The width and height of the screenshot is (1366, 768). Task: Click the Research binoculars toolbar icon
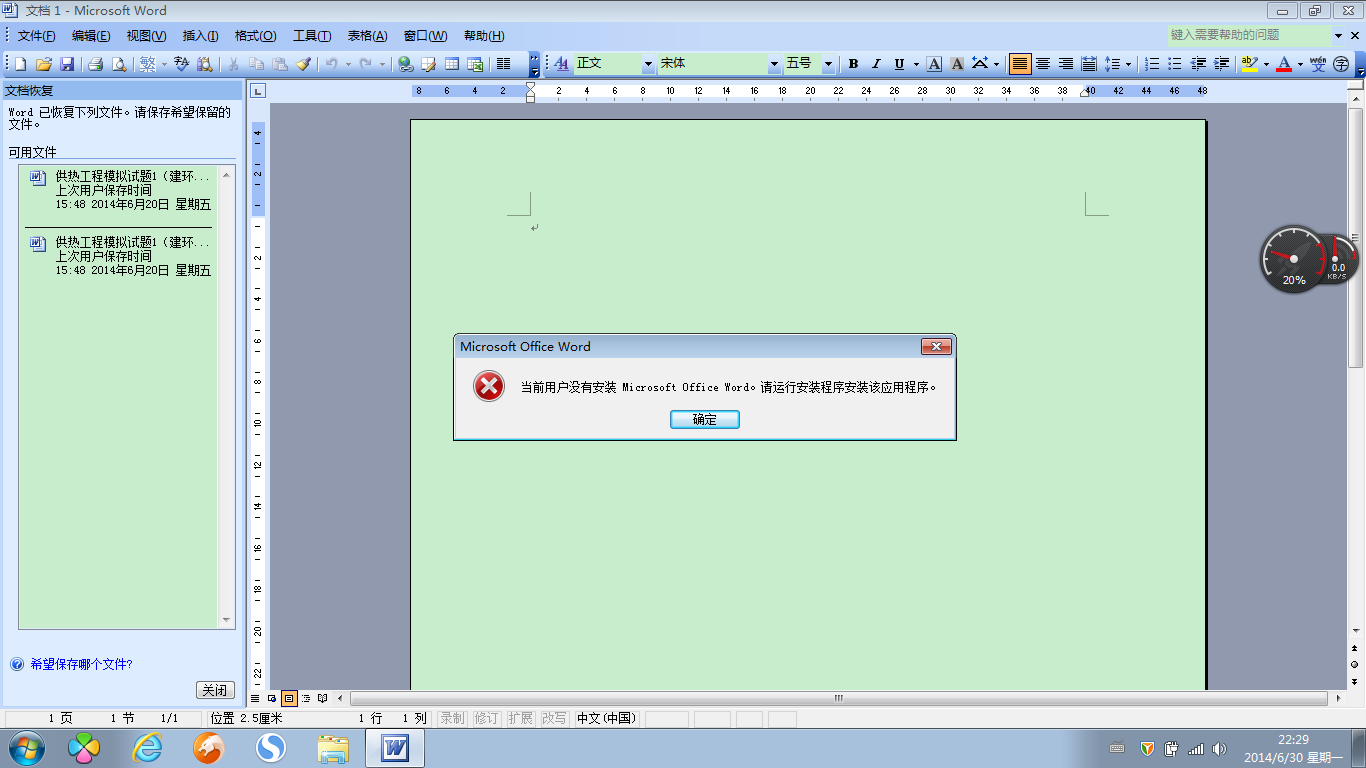click(x=205, y=64)
